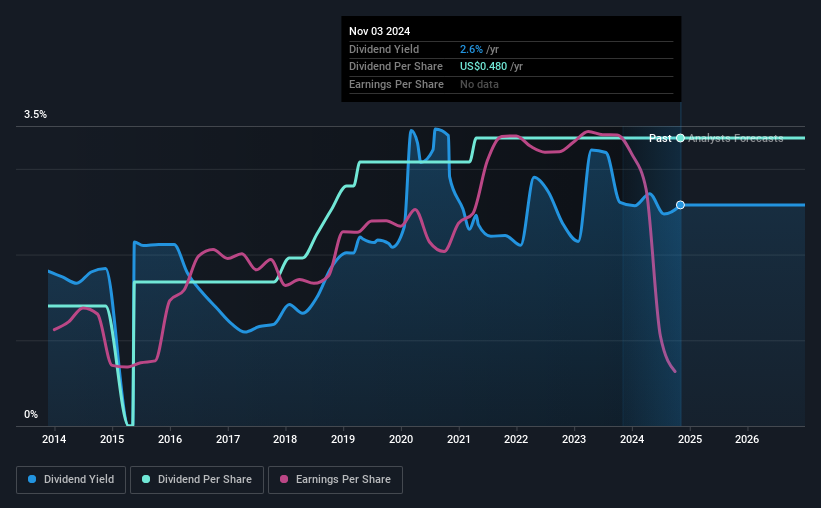The height and width of the screenshot is (508, 821).
Task: Click the 2.6% dividend yield value in tooltip
Action: (x=471, y=49)
